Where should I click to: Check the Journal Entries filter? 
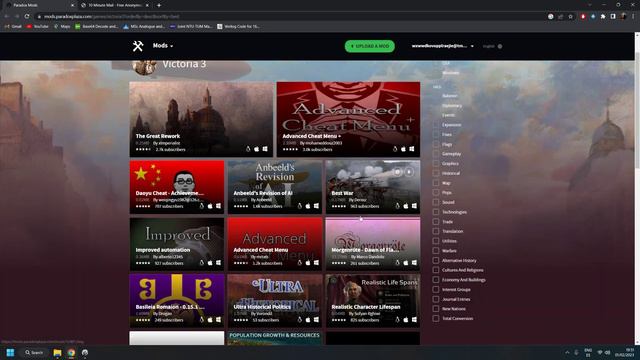tap(436, 299)
